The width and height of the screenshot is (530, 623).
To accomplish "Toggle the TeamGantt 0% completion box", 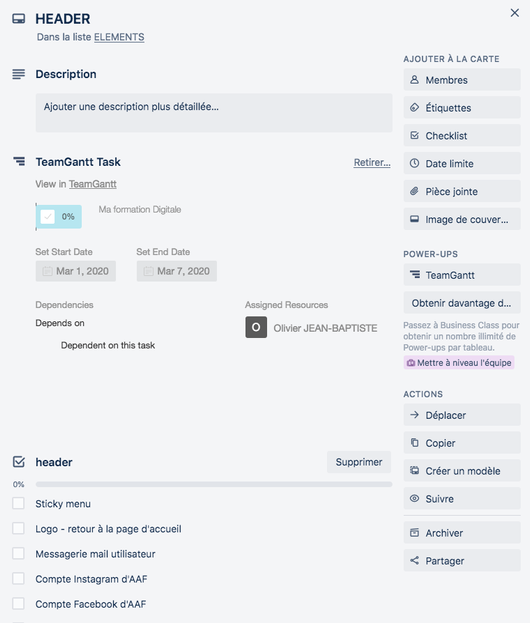I will pyautogui.click(x=48, y=217).
